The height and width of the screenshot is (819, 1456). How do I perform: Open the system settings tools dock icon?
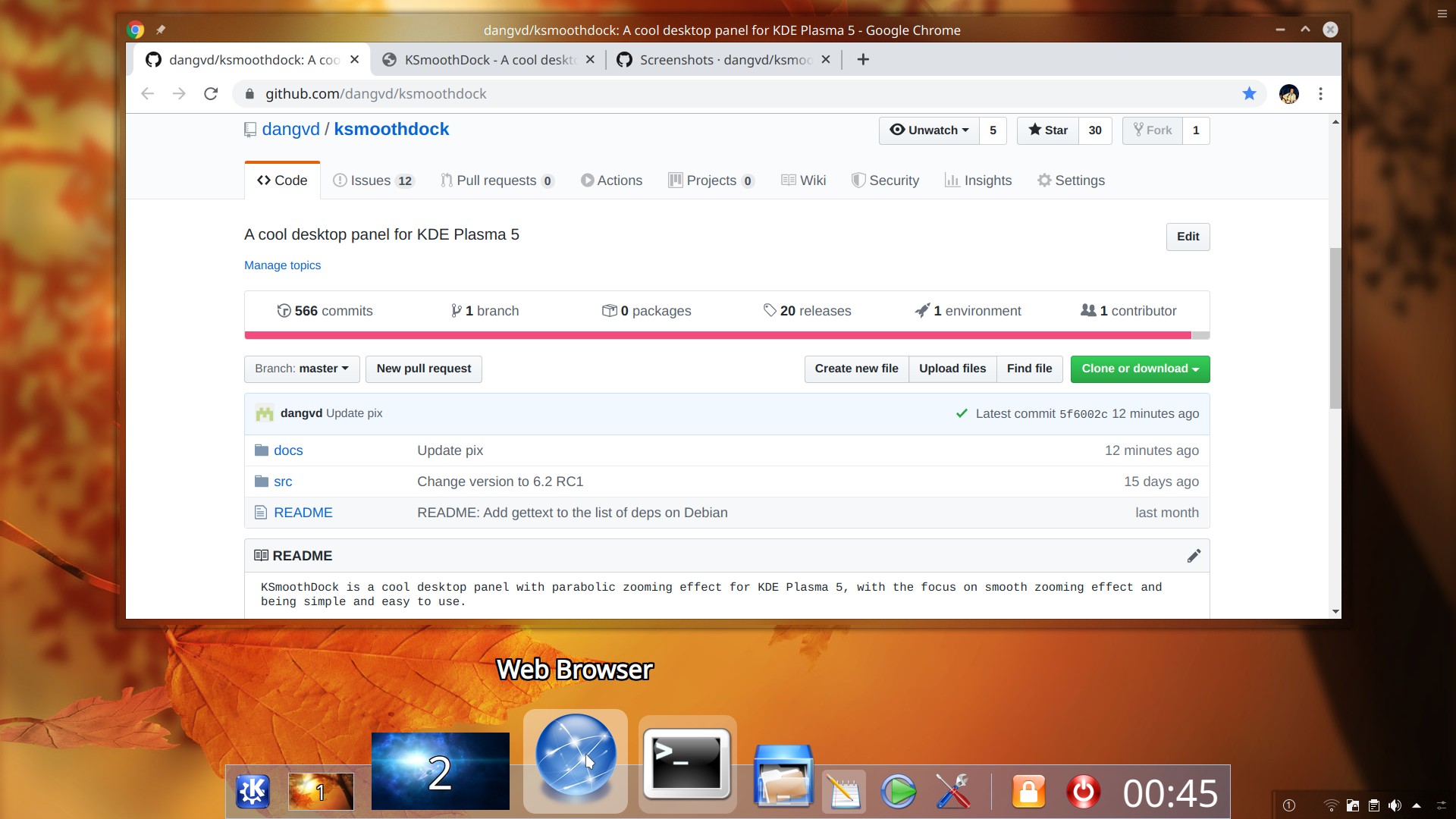[x=953, y=792]
